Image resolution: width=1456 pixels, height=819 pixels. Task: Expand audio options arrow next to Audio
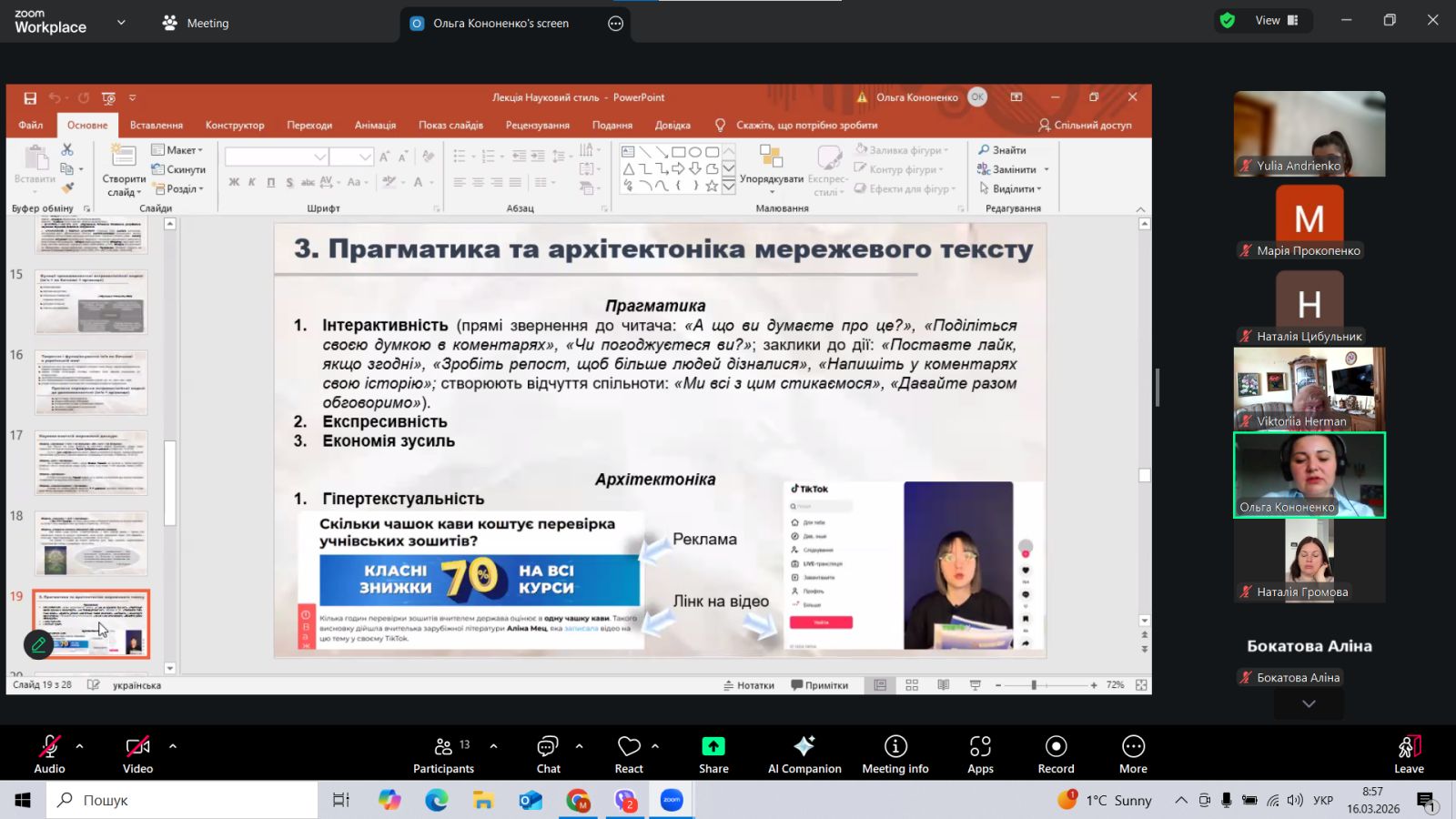click(x=80, y=746)
